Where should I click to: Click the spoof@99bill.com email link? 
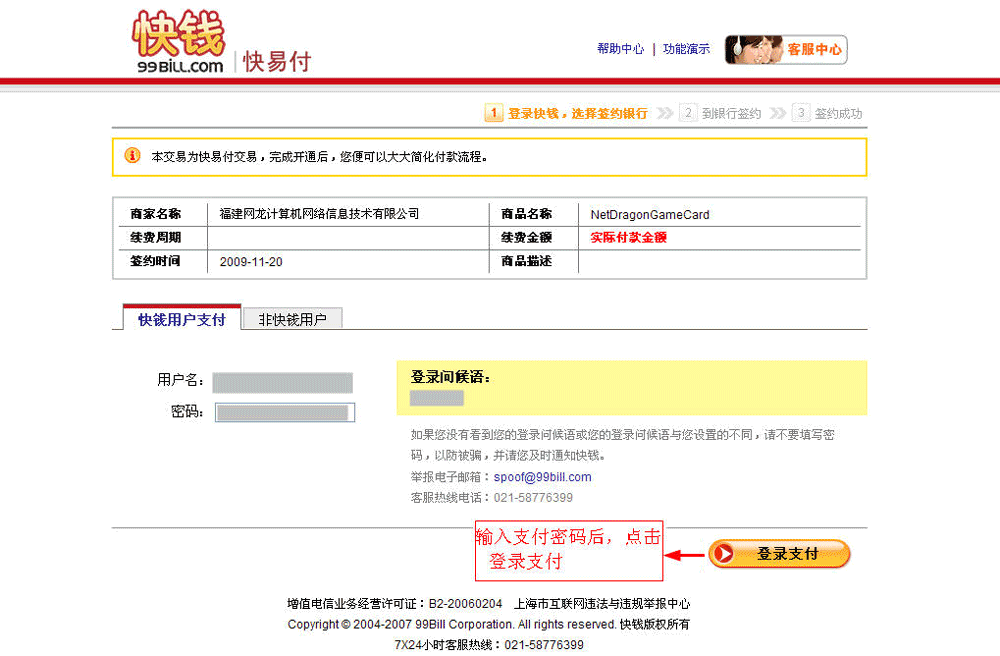(543, 477)
